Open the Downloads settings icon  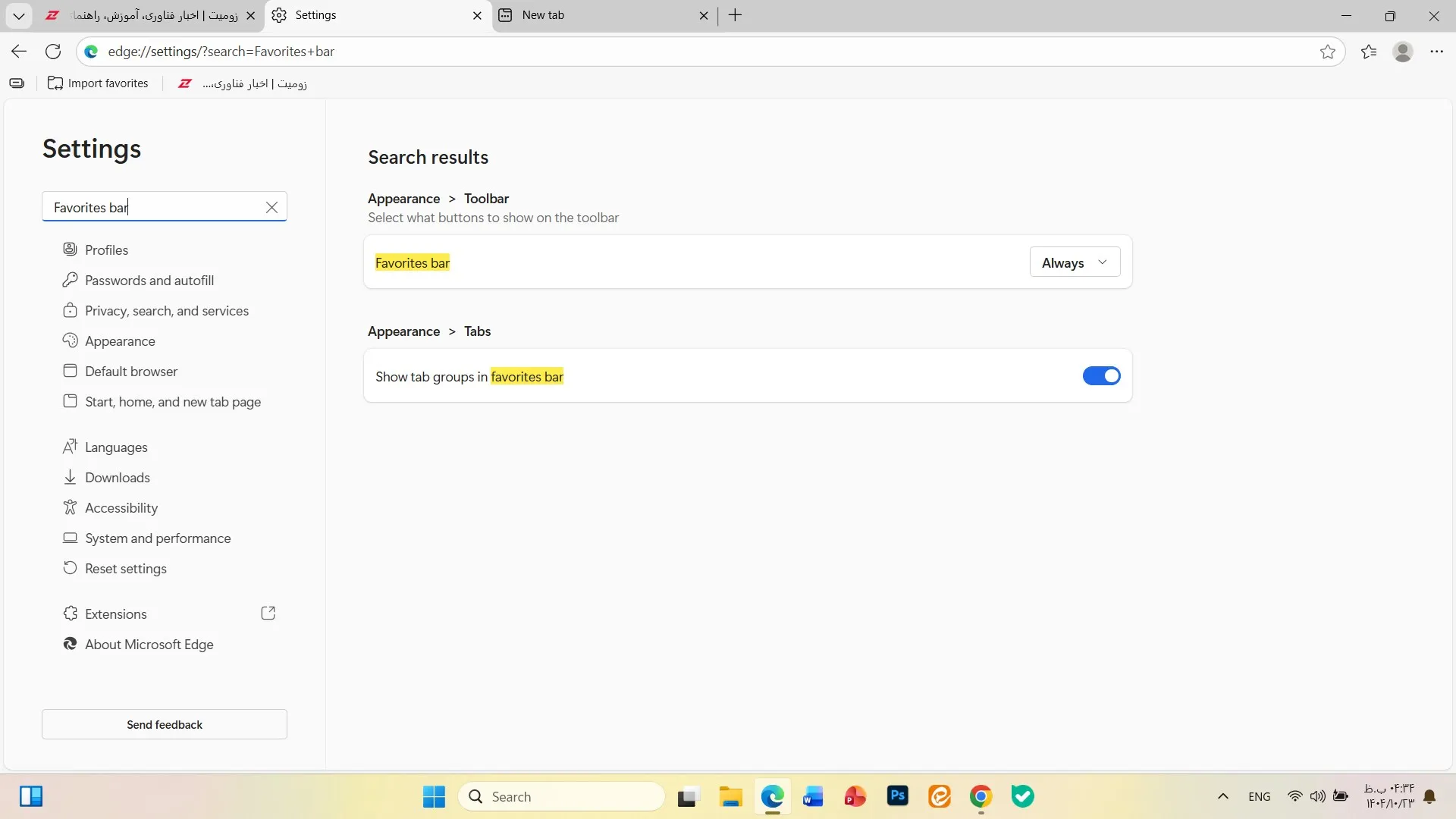pos(70,477)
